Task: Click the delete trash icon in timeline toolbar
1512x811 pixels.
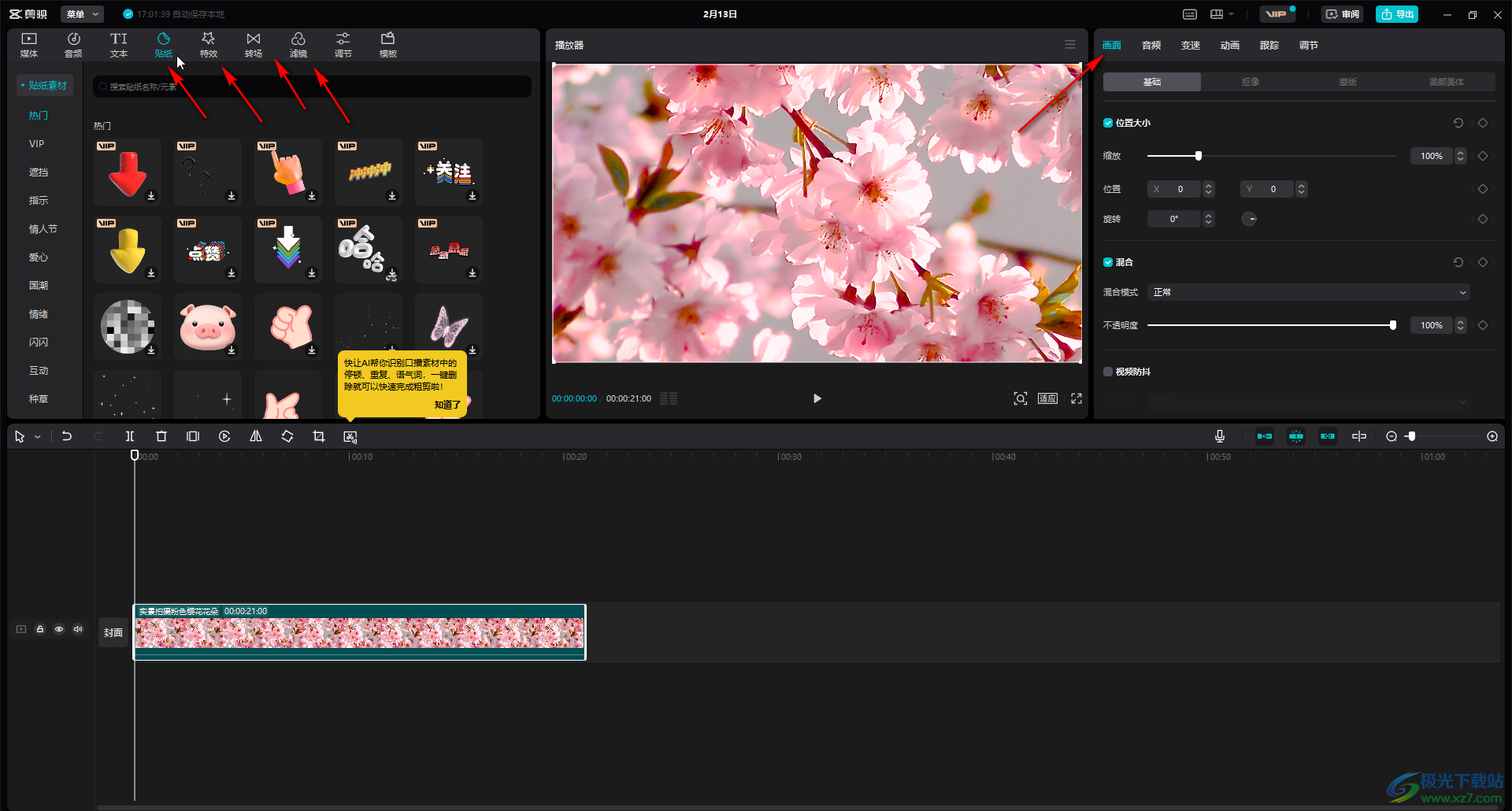Action: (x=161, y=436)
